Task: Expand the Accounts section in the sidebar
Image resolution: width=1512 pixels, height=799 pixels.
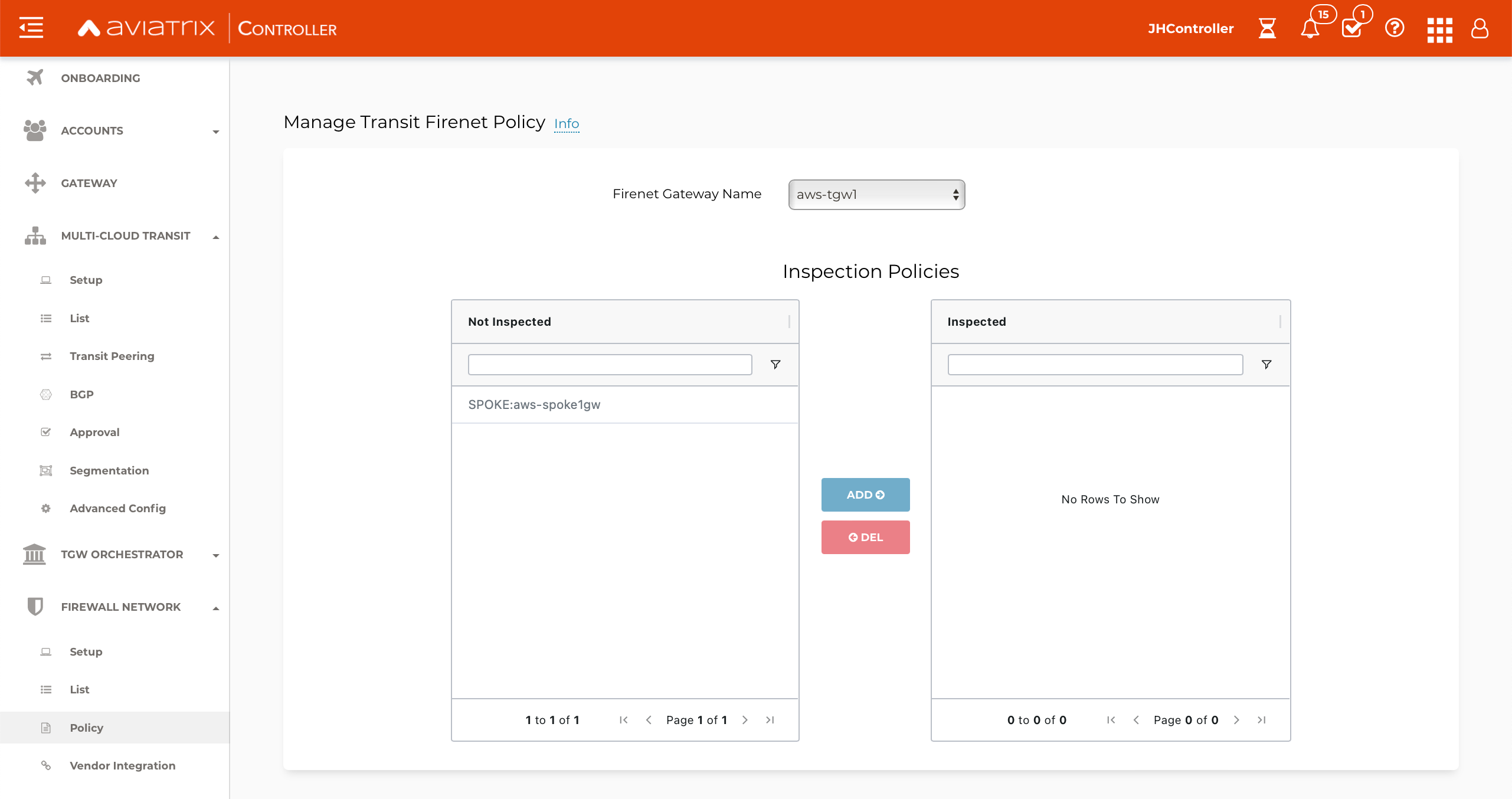Action: click(215, 131)
